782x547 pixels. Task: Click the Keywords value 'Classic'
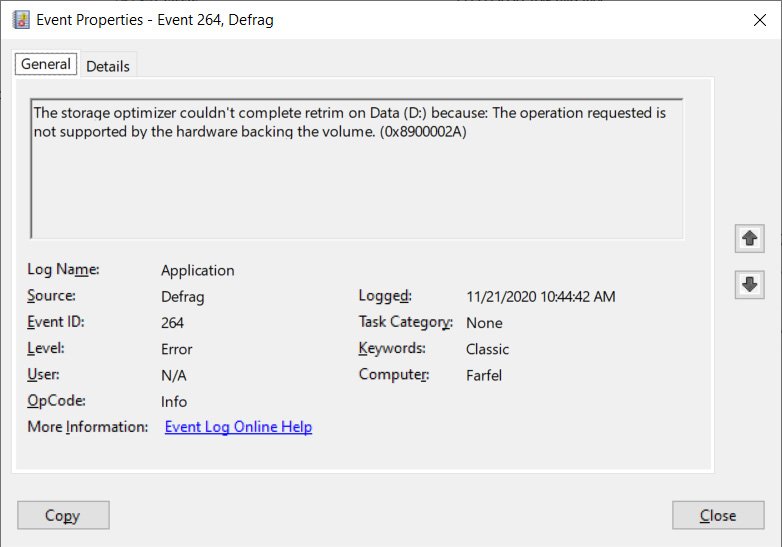488,349
